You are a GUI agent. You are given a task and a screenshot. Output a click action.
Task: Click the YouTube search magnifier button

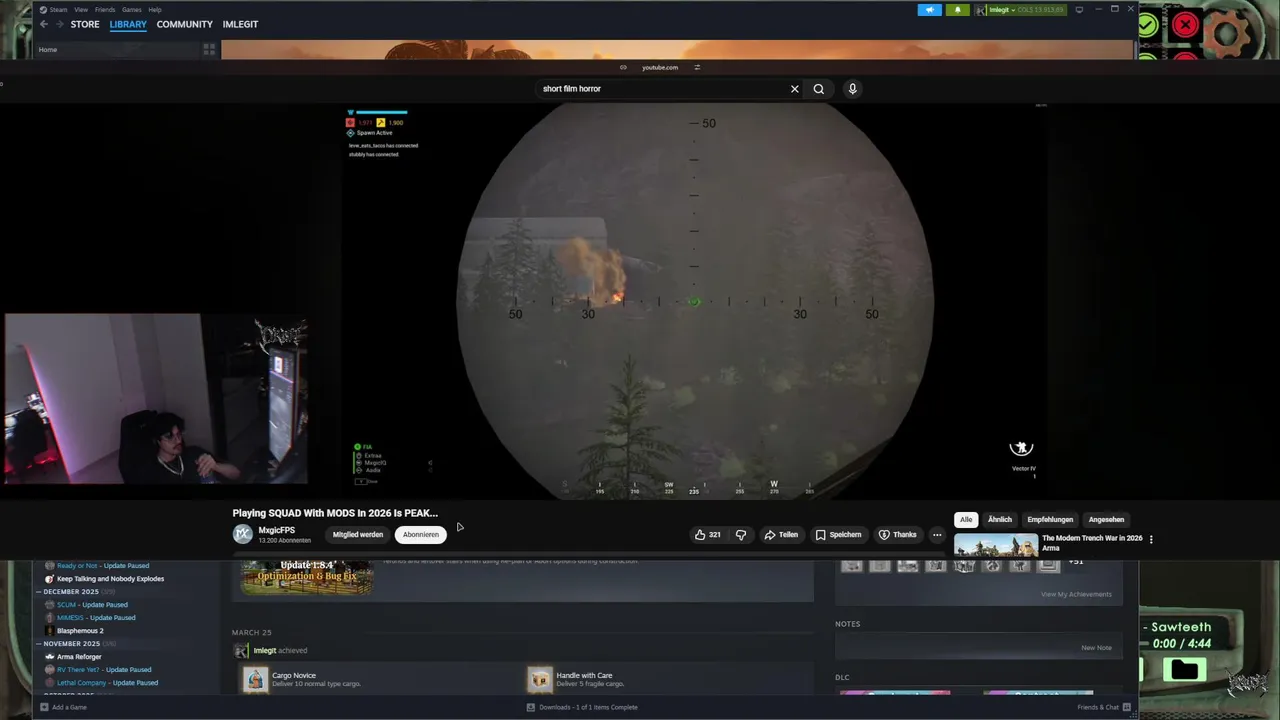point(819,89)
